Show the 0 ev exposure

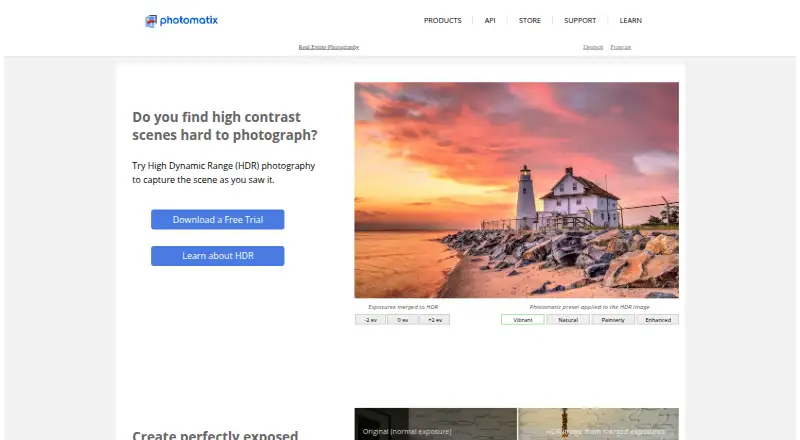click(x=403, y=320)
